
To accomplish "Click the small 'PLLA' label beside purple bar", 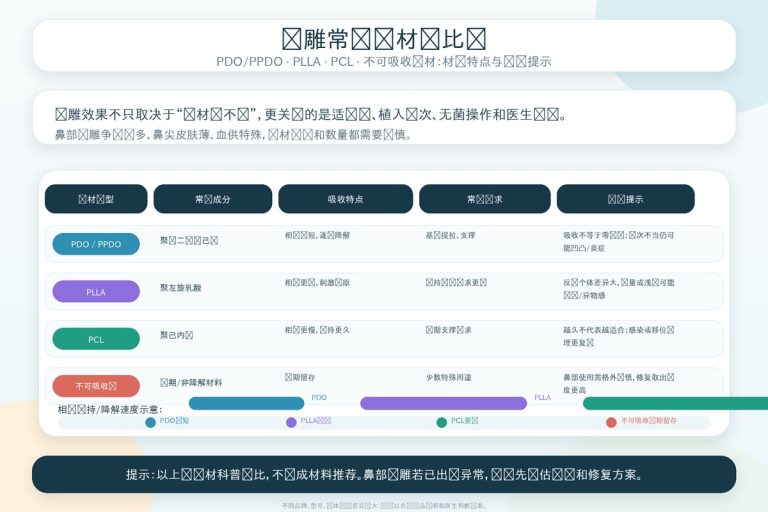I will click(x=543, y=397).
